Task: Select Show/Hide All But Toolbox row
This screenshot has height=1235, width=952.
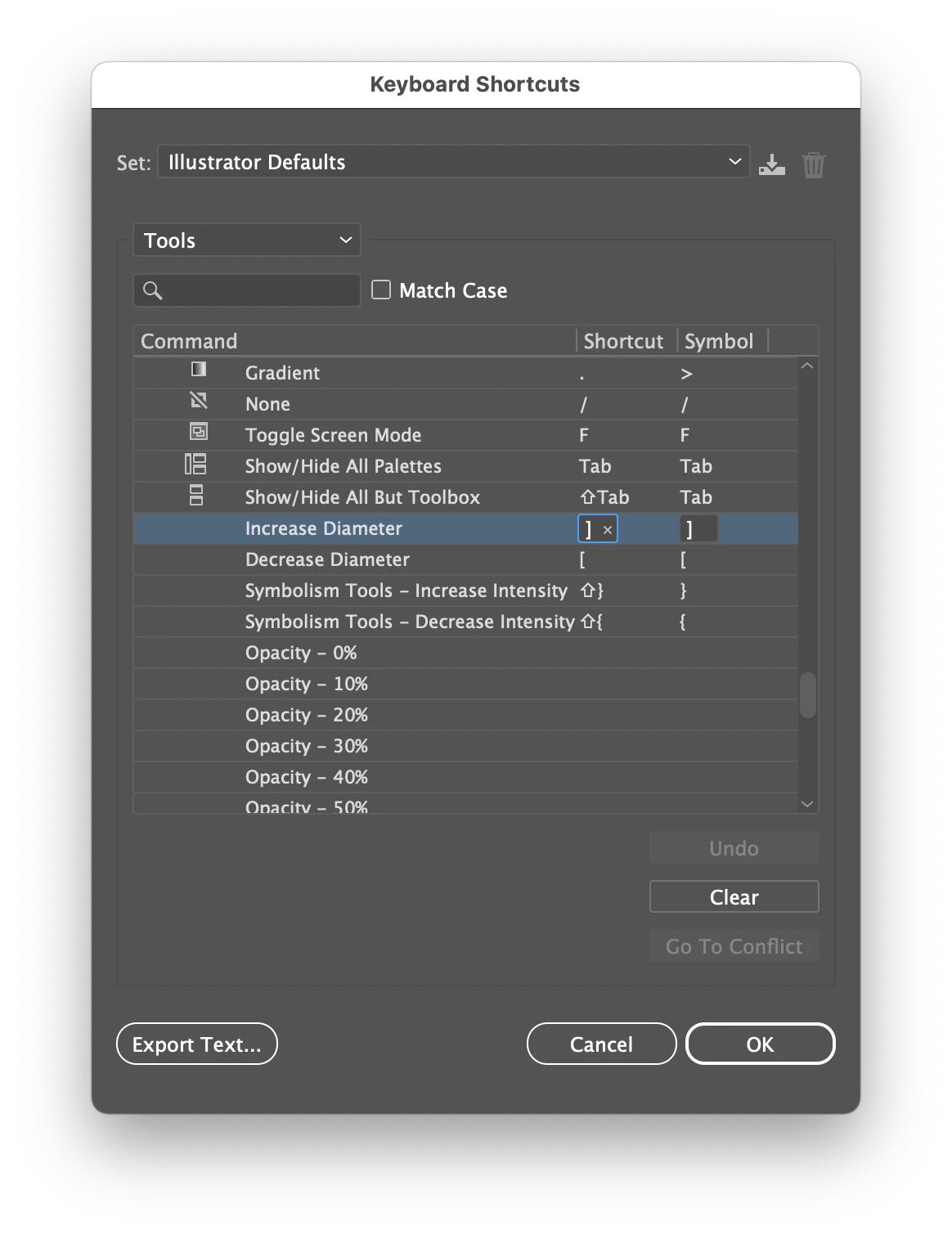Action: 466,497
